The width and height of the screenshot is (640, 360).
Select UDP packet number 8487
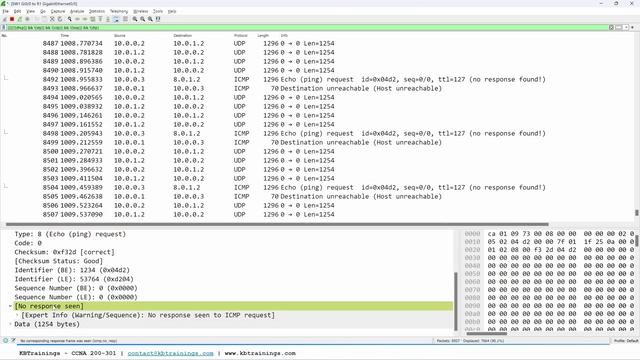pos(317,43)
